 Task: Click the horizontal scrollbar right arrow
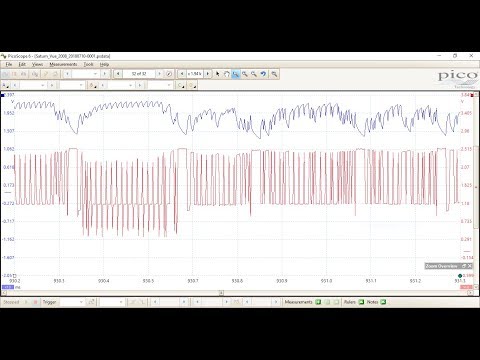click(x=471, y=293)
